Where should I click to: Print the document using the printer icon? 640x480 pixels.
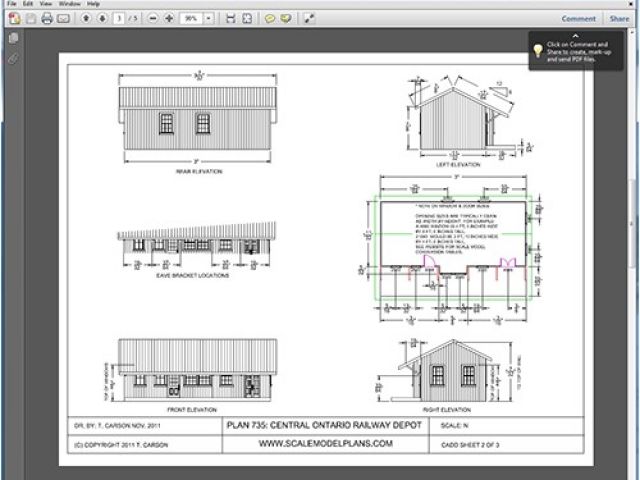(47, 19)
